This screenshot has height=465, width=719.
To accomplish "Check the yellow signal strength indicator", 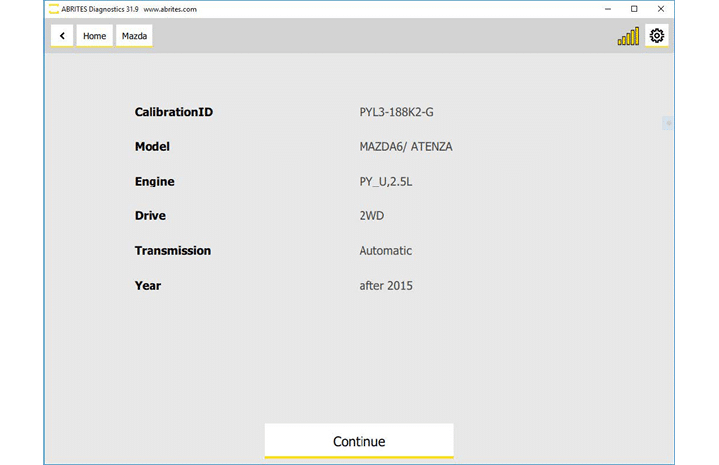I will (628, 37).
